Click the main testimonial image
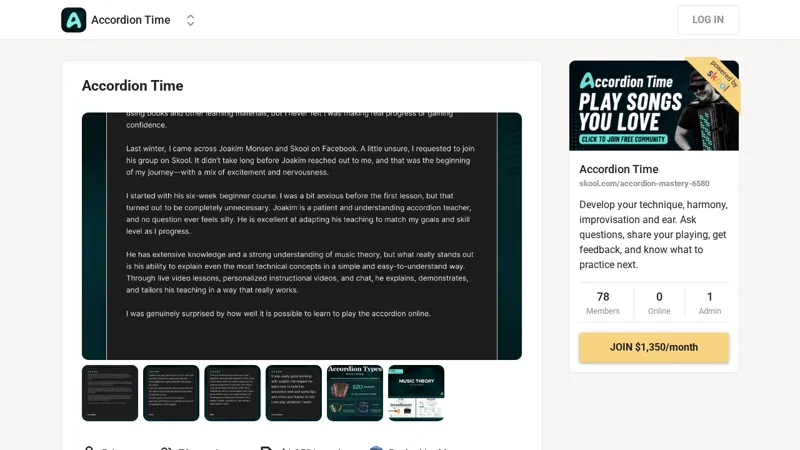Viewport: 800px width, 450px height. pos(302,236)
